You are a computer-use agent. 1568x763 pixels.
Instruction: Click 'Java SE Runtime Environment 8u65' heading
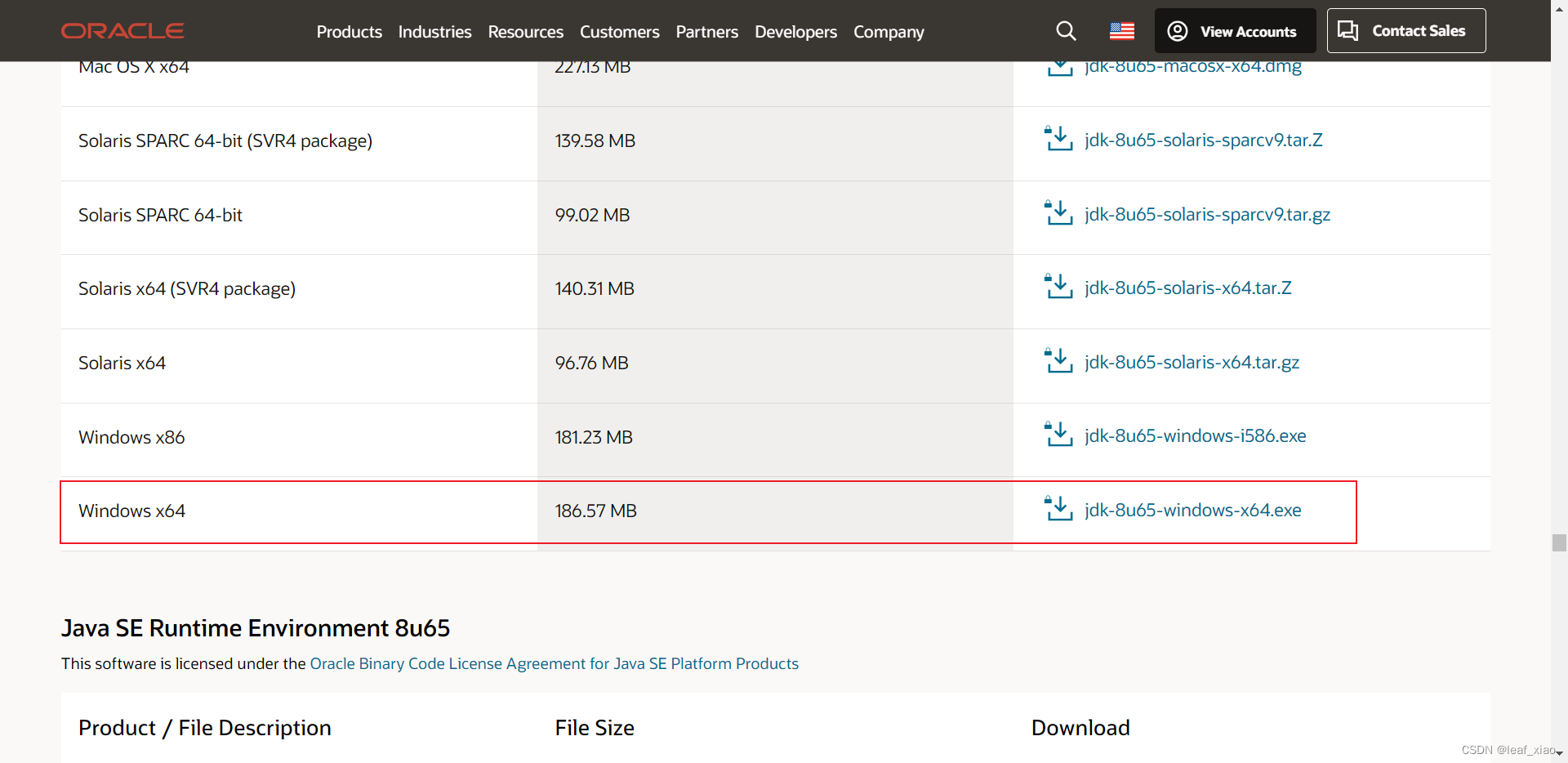click(256, 627)
